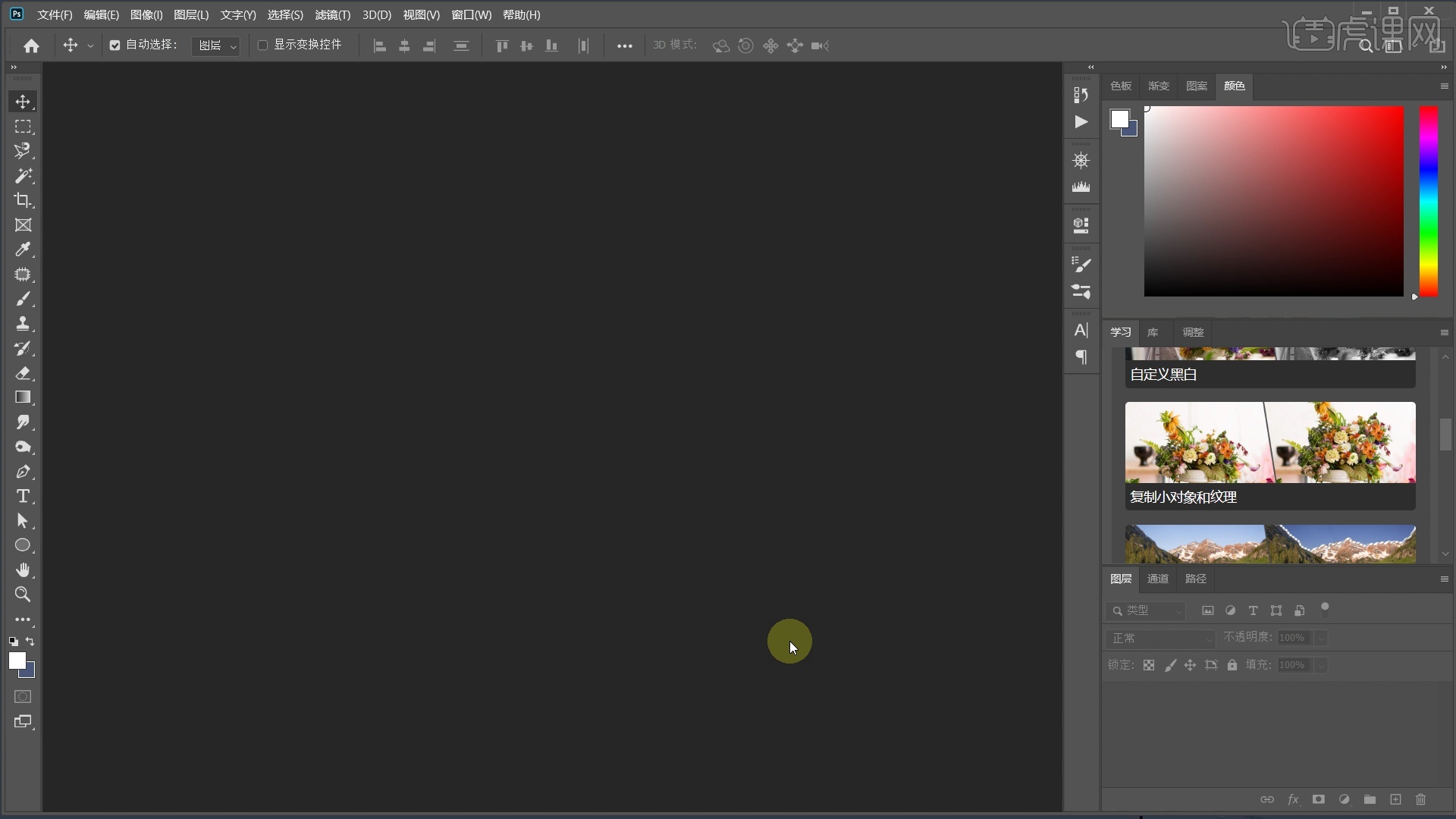Select the Eraser tool
1456x819 pixels.
tap(23, 373)
